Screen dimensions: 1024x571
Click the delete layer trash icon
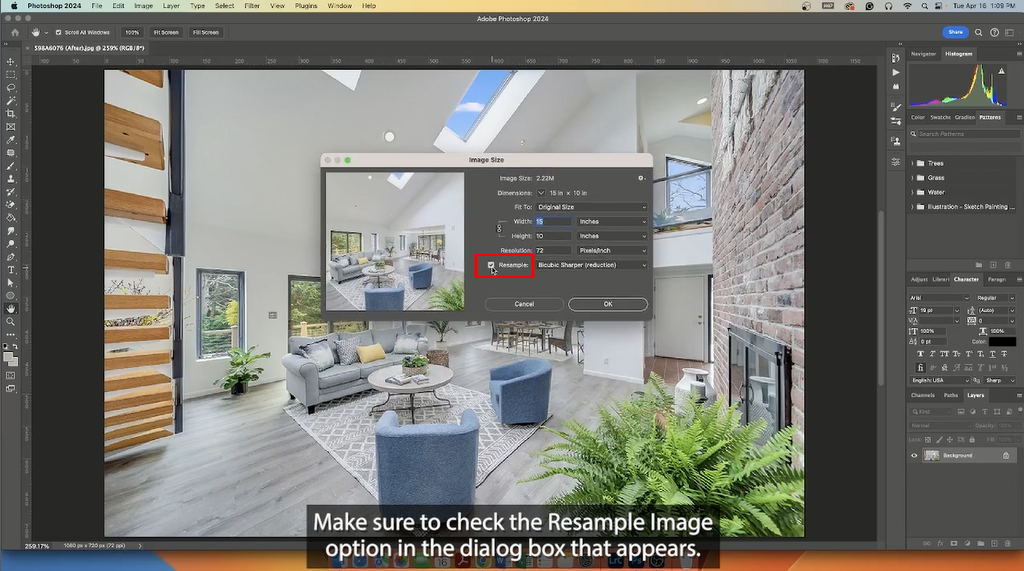[1008, 543]
